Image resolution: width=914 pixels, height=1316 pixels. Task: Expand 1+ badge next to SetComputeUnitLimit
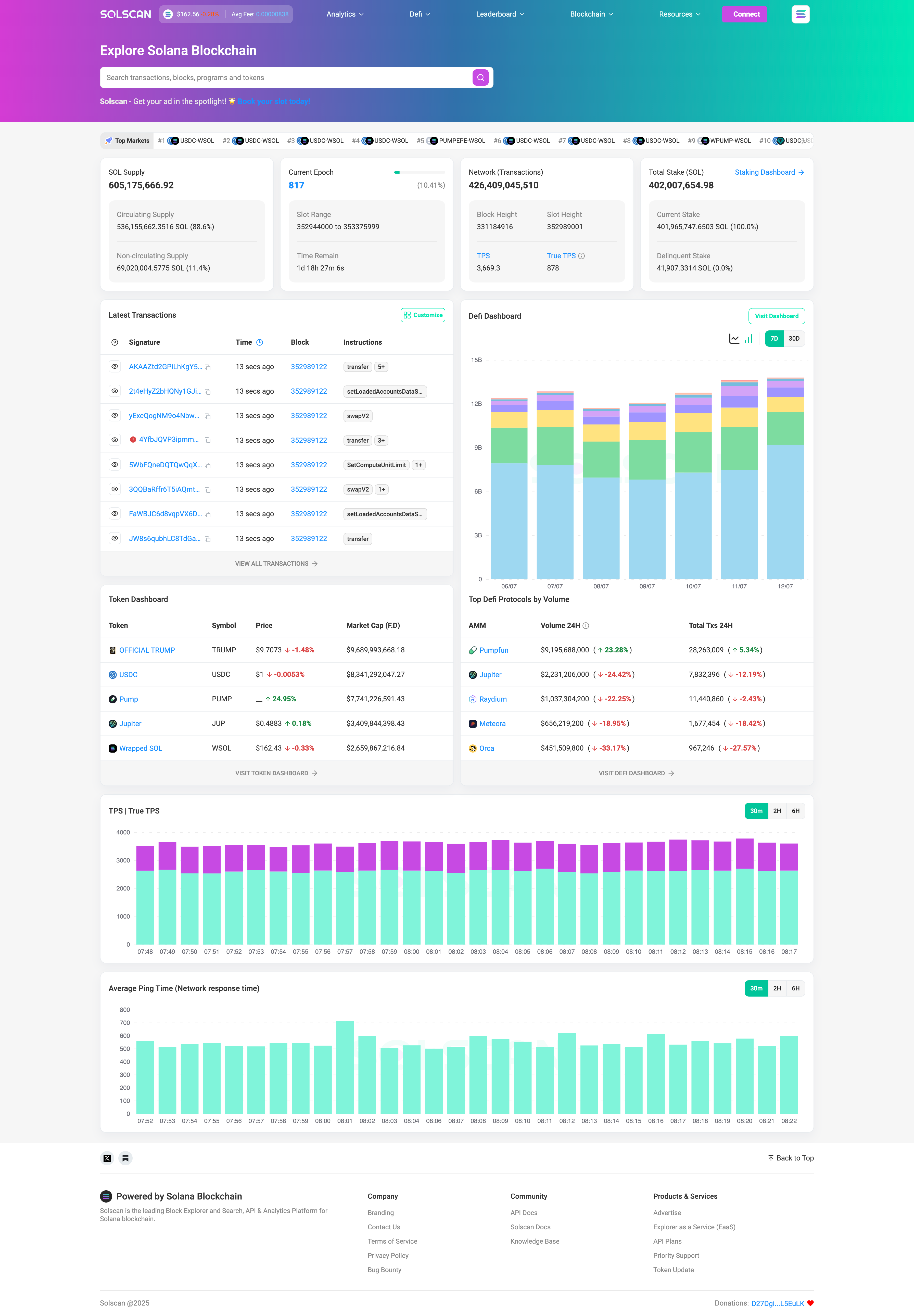[x=419, y=465]
